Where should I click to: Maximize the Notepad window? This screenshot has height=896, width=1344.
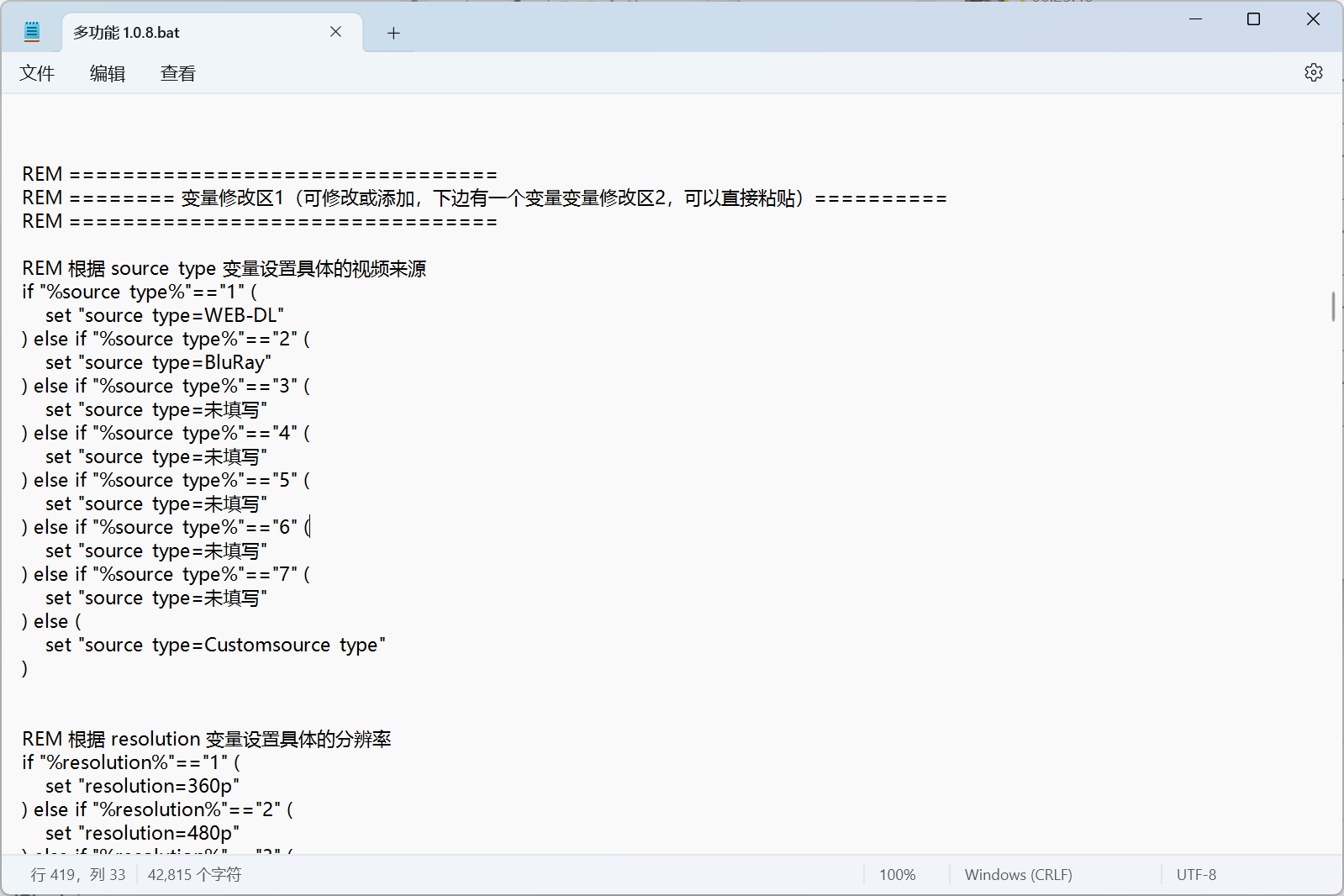click(x=1253, y=19)
